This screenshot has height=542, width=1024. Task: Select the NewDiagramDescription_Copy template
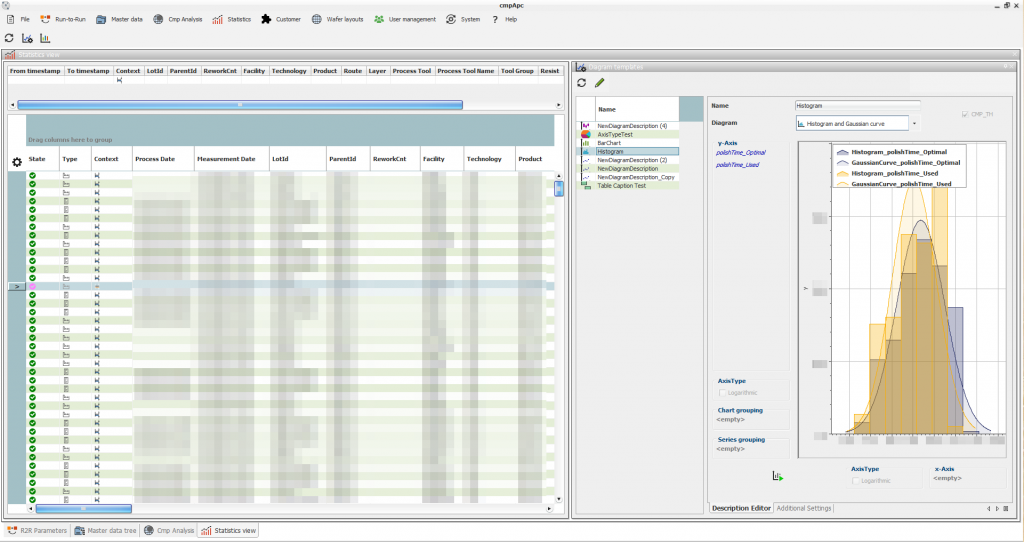(x=635, y=177)
